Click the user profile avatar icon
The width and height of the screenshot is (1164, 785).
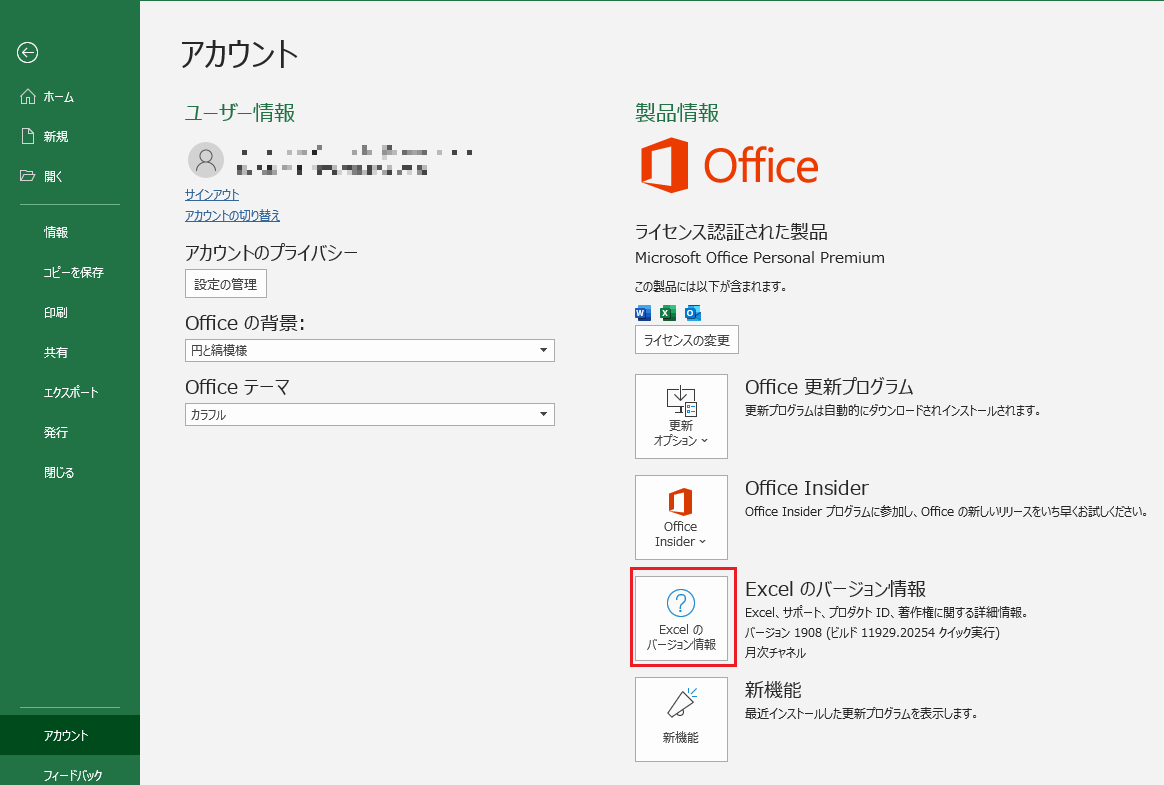click(206, 160)
